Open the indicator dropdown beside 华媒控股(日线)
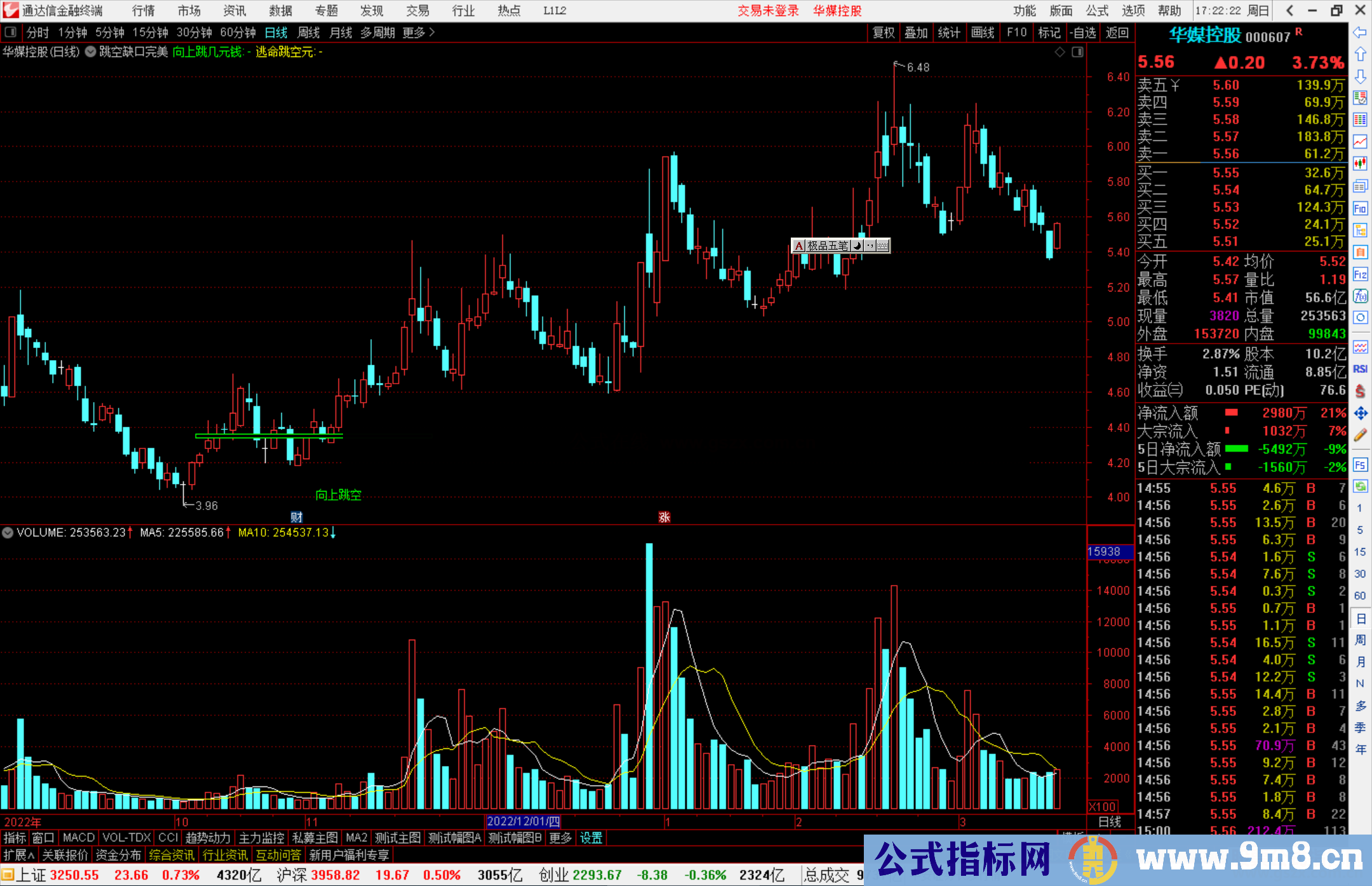This screenshot has width=1372, height=886. 91,52
